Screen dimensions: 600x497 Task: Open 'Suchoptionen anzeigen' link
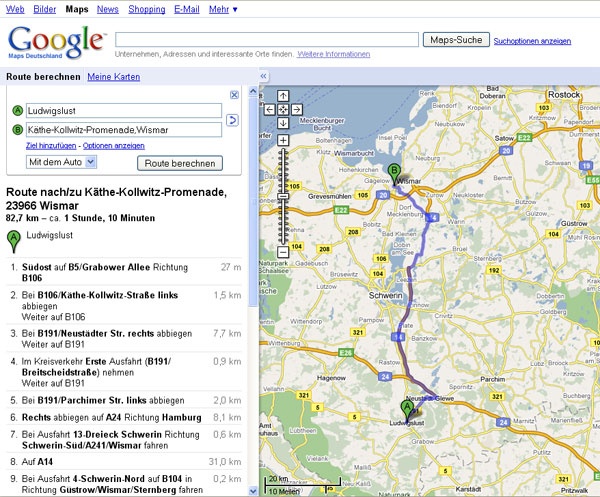pos(532,41)
